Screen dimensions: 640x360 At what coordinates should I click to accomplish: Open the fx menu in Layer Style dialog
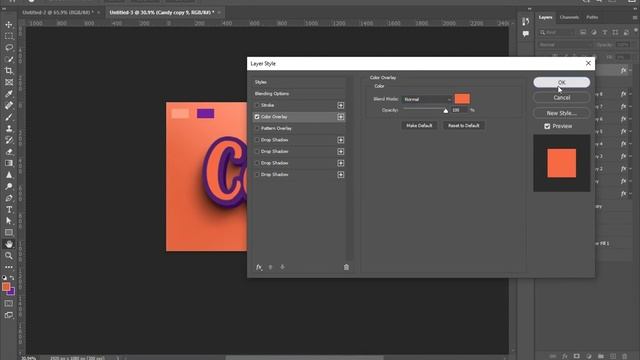[259, 267]
